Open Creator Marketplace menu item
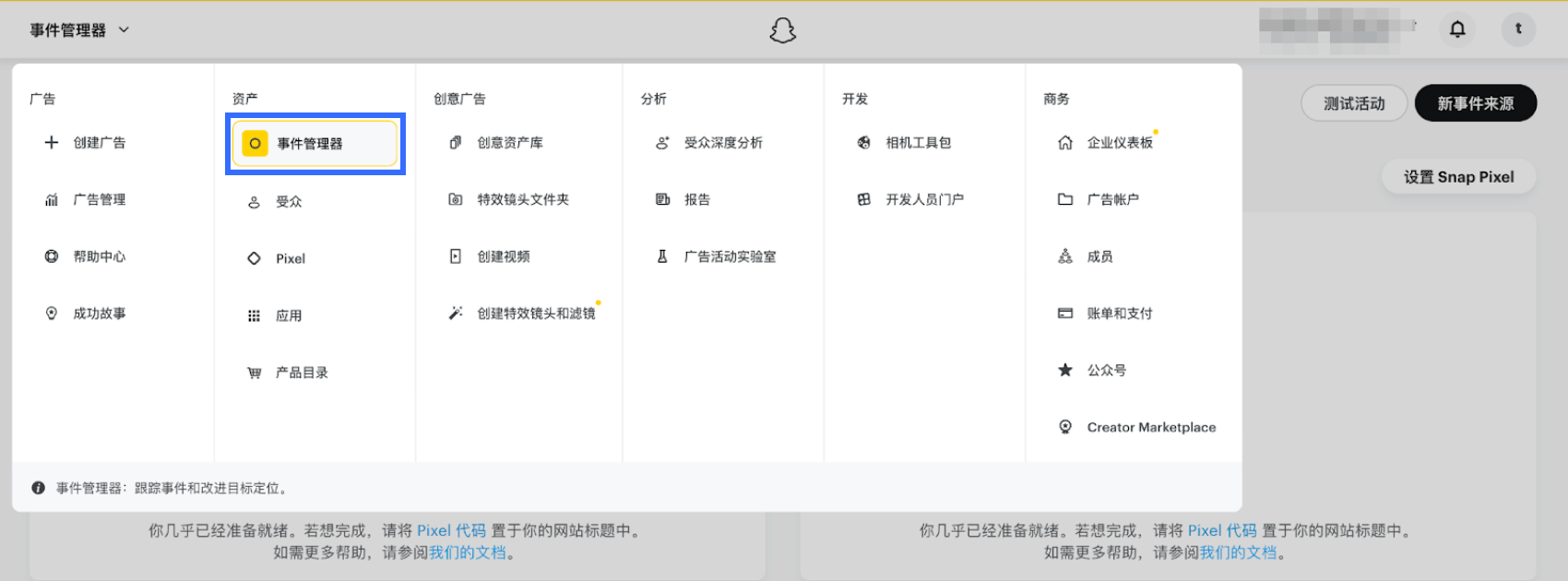Image resolution: width=1568 pixels, height=581 pixels. 1150,427
